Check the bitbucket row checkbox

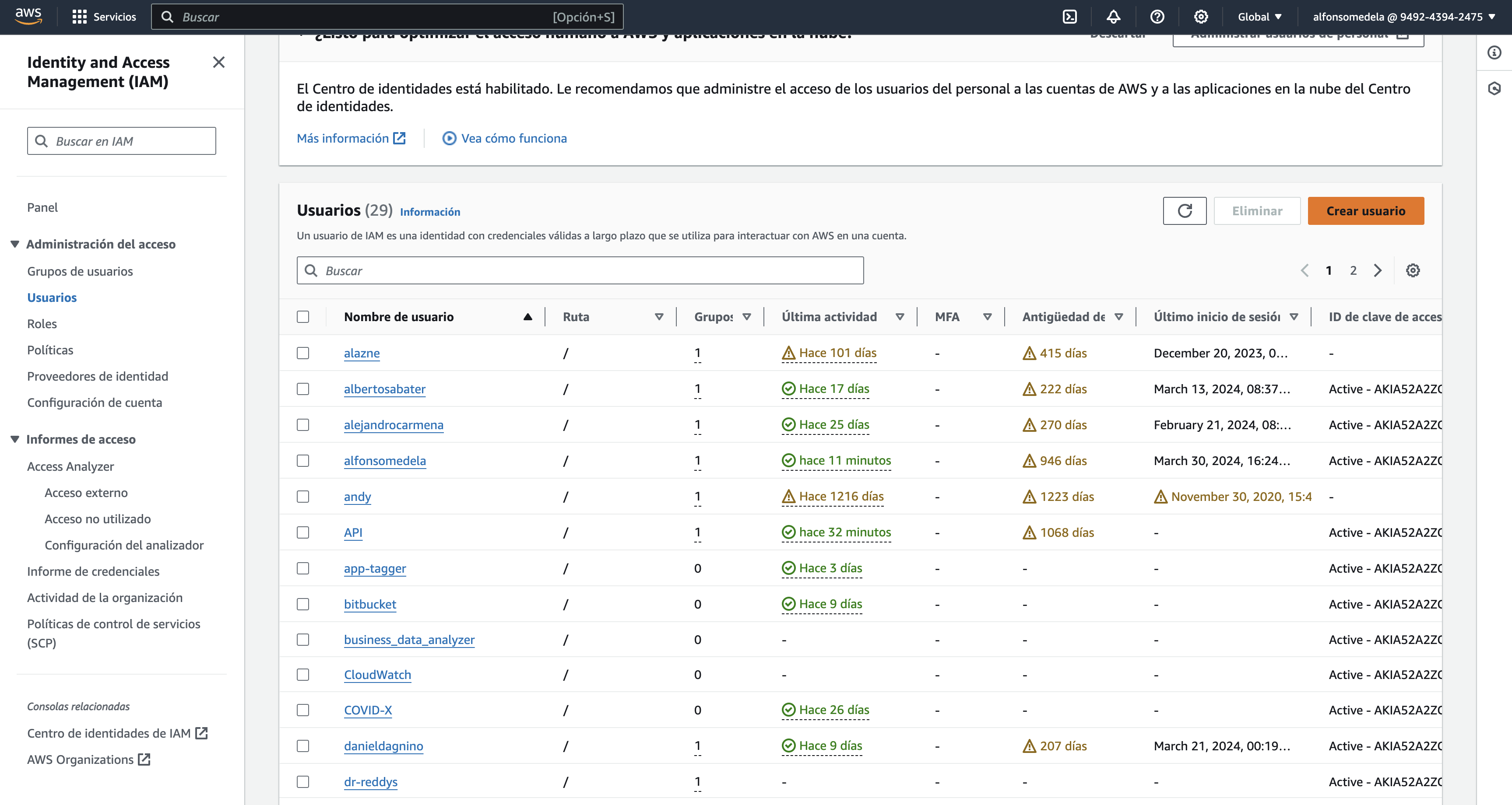tap(303, 604)
